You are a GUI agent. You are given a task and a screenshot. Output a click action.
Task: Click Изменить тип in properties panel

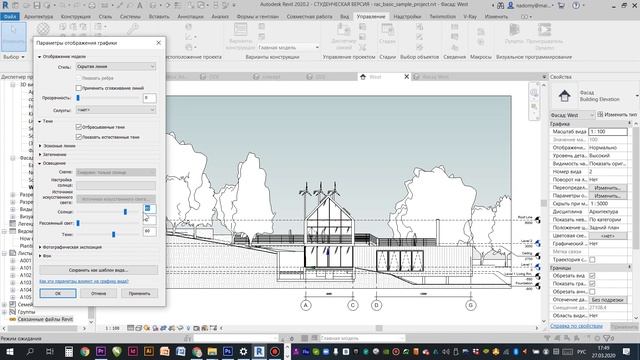(616, 115)
